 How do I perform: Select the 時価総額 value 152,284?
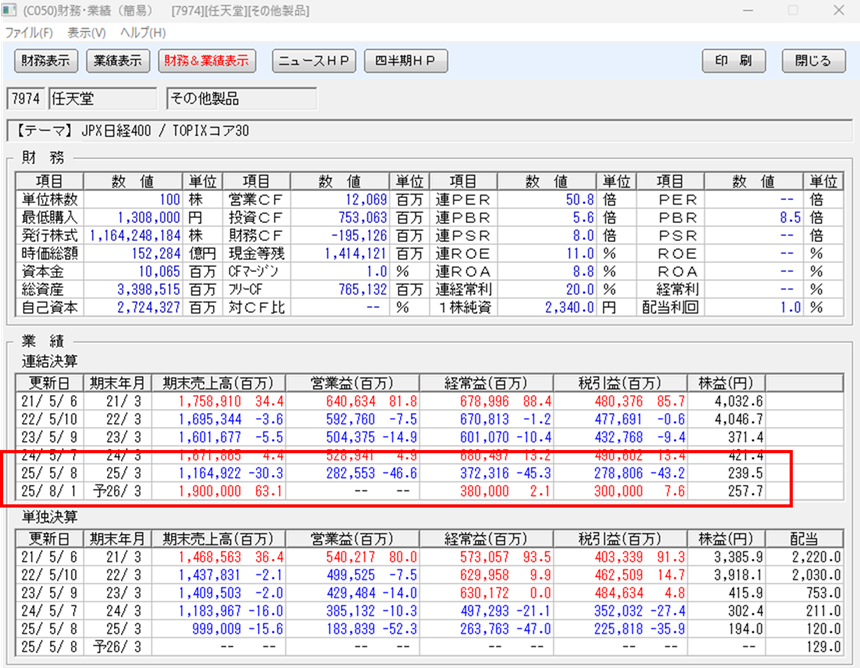coord(156,254)
